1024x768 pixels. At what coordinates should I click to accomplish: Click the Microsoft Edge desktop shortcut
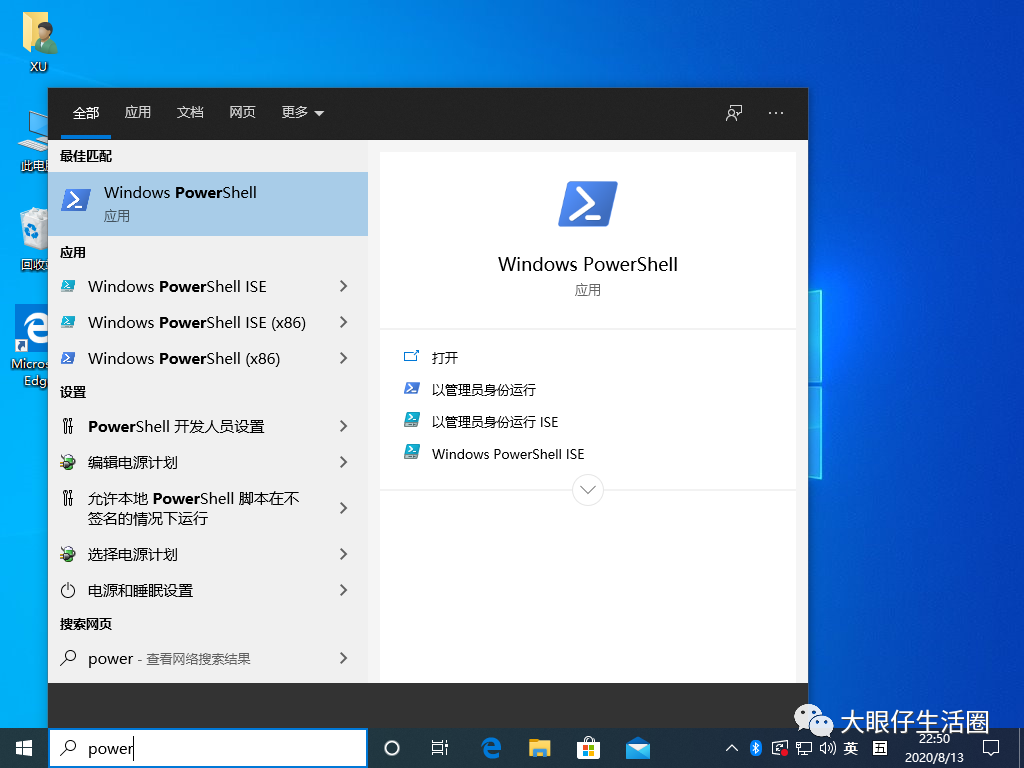click(x=30, y=346)
